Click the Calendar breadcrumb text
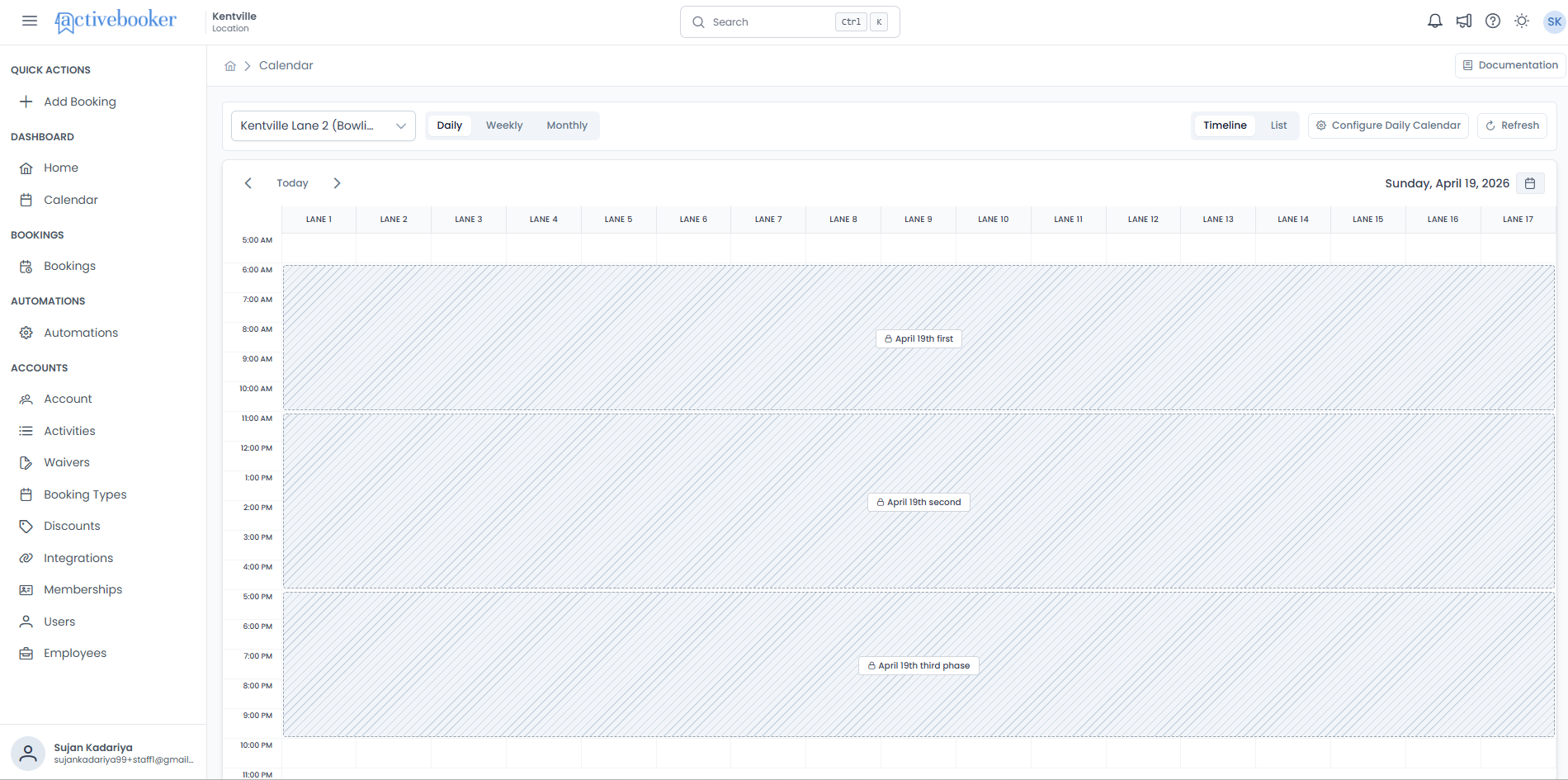The image size is (1568, 780). [286, 65]
